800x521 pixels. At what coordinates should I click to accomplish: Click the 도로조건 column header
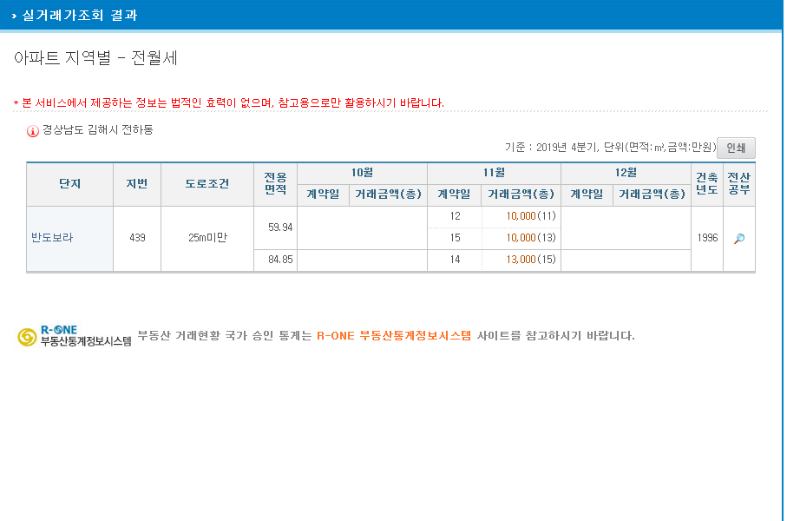(207, 184)
